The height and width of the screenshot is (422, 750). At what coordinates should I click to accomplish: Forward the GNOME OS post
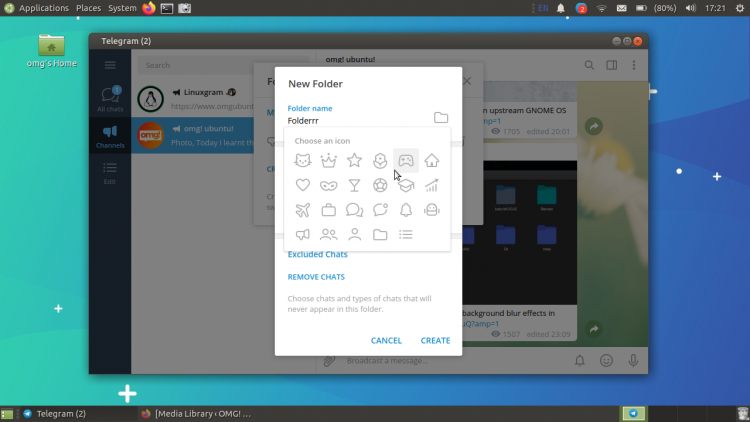pyautogui.click(x=594, y=126)
